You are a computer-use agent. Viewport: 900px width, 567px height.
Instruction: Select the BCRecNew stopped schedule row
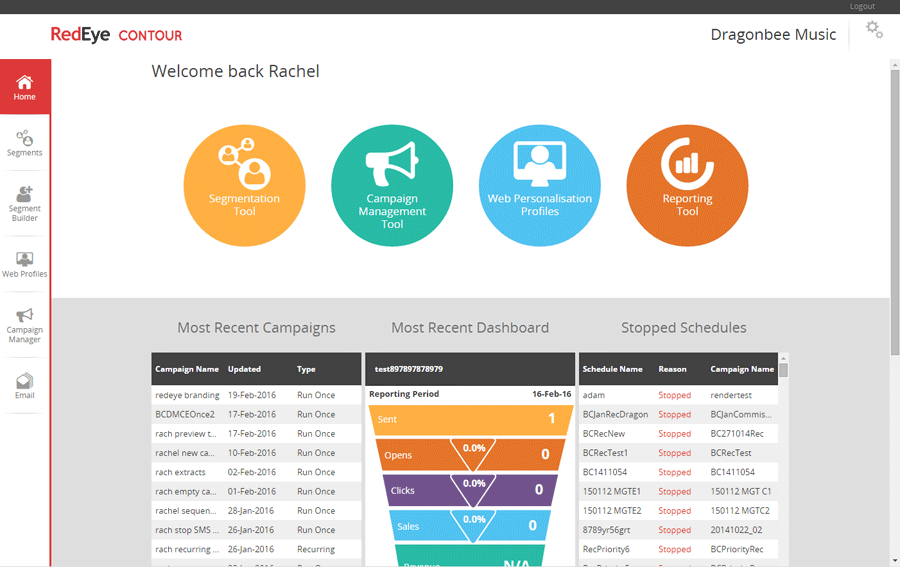pyautogui.click(x=603, y=434)
